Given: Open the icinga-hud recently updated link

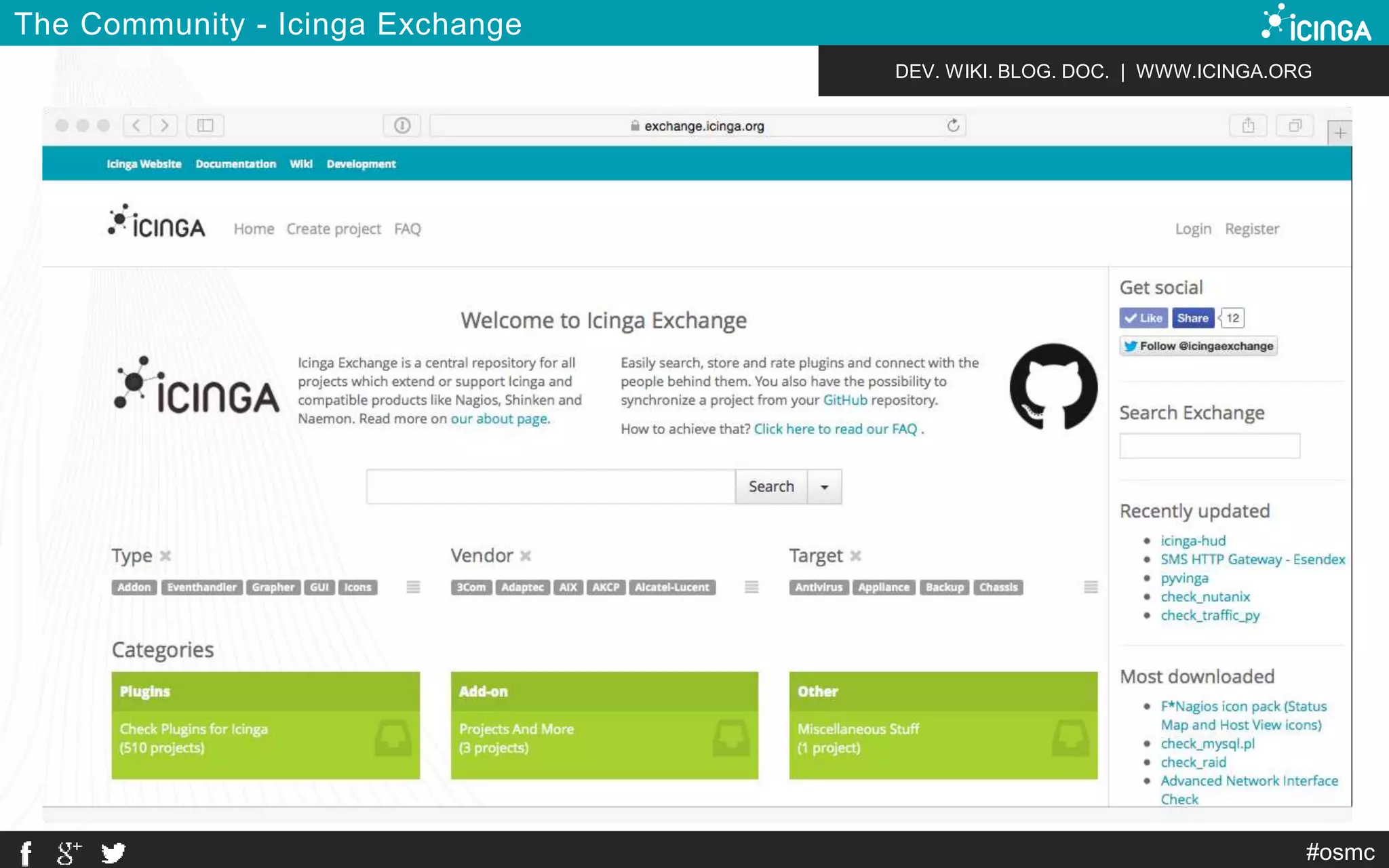Looking at the screenshot, I should point(1193,541).
